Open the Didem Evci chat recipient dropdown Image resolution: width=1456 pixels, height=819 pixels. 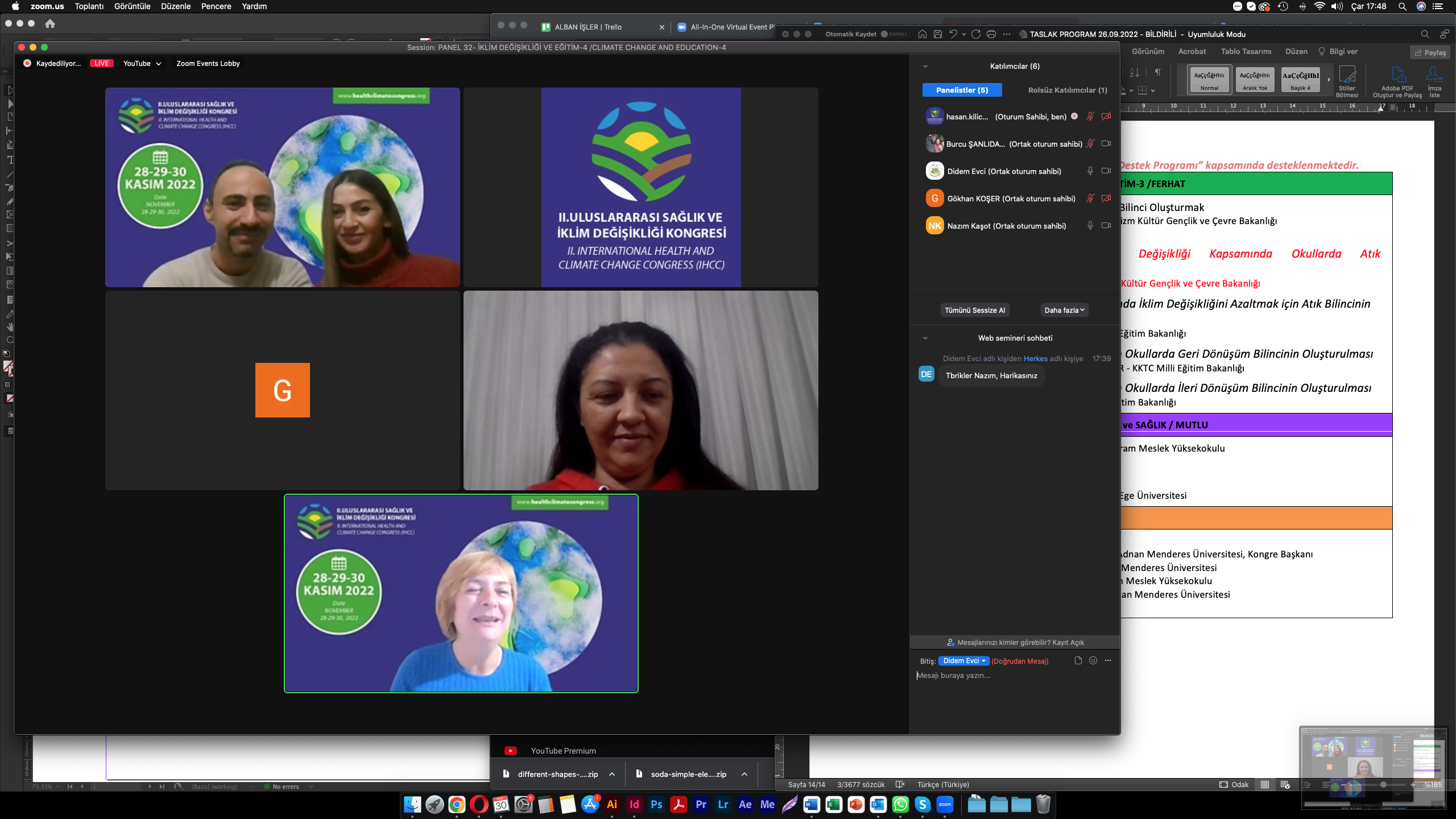pyautogui.click(x=964, y=661)
